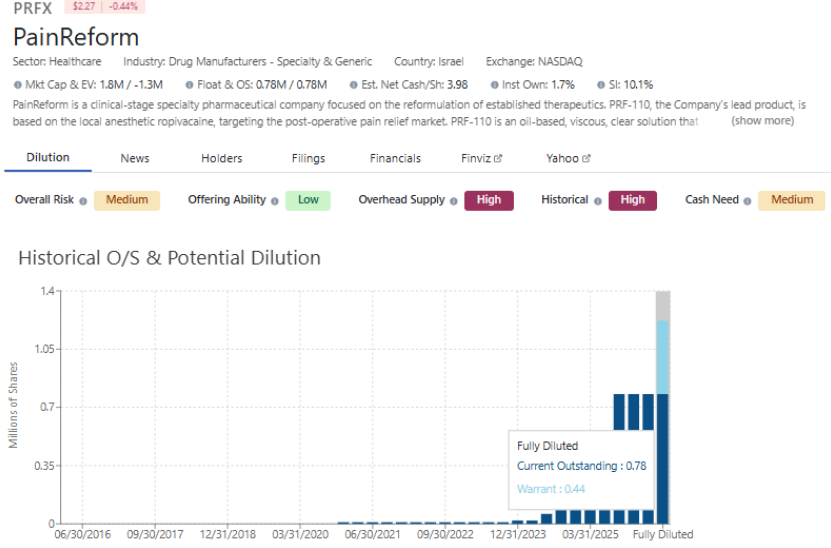The height and width of the screenshot is (548, 831).
Task: Open the Dilution tab
Action: (48, 157)
